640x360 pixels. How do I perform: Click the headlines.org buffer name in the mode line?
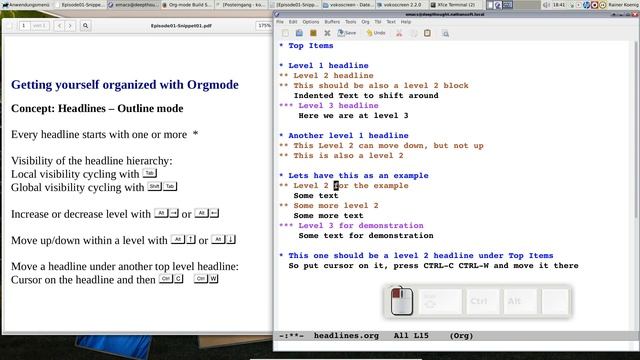click(346, 336)
